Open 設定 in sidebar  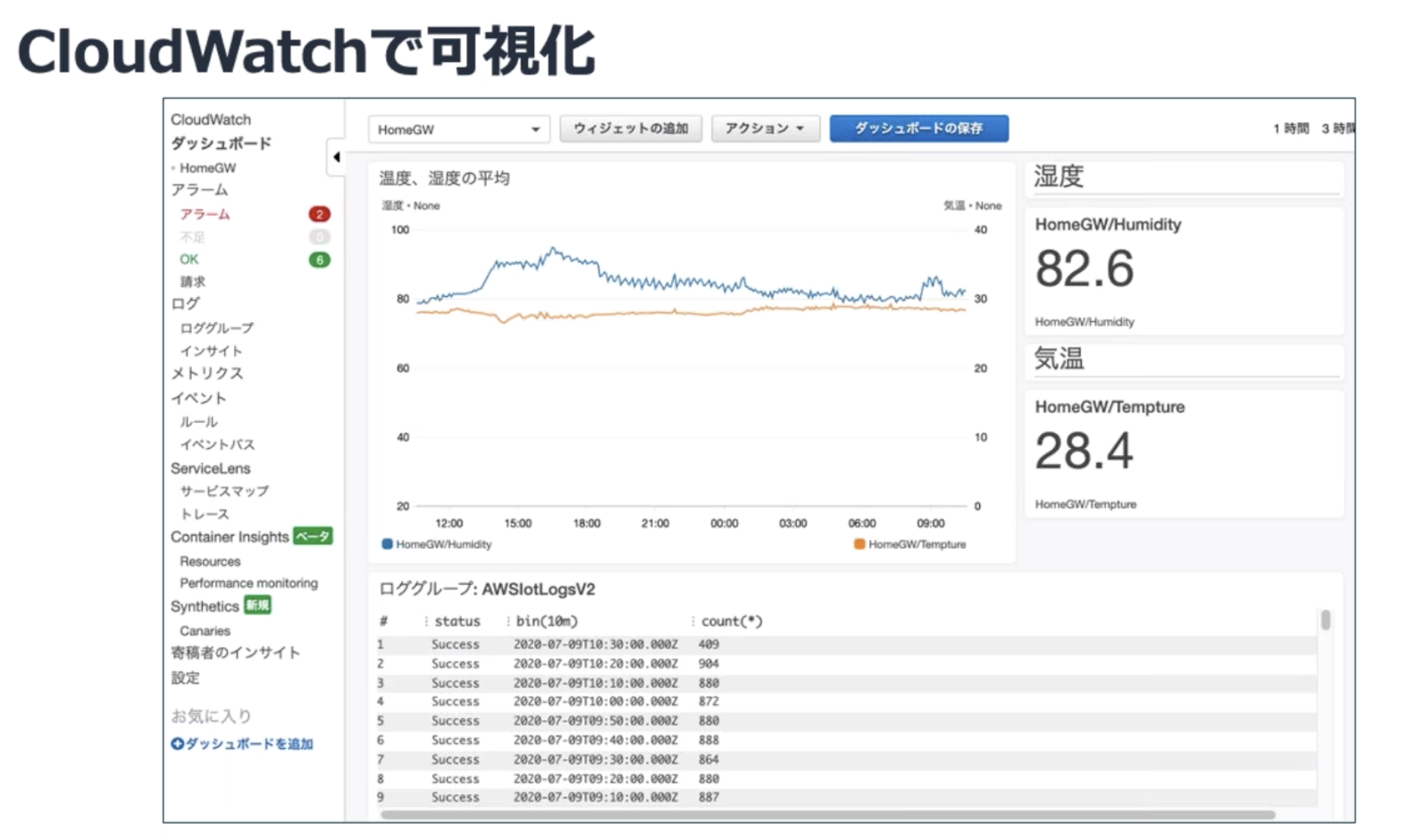point(185,677)
